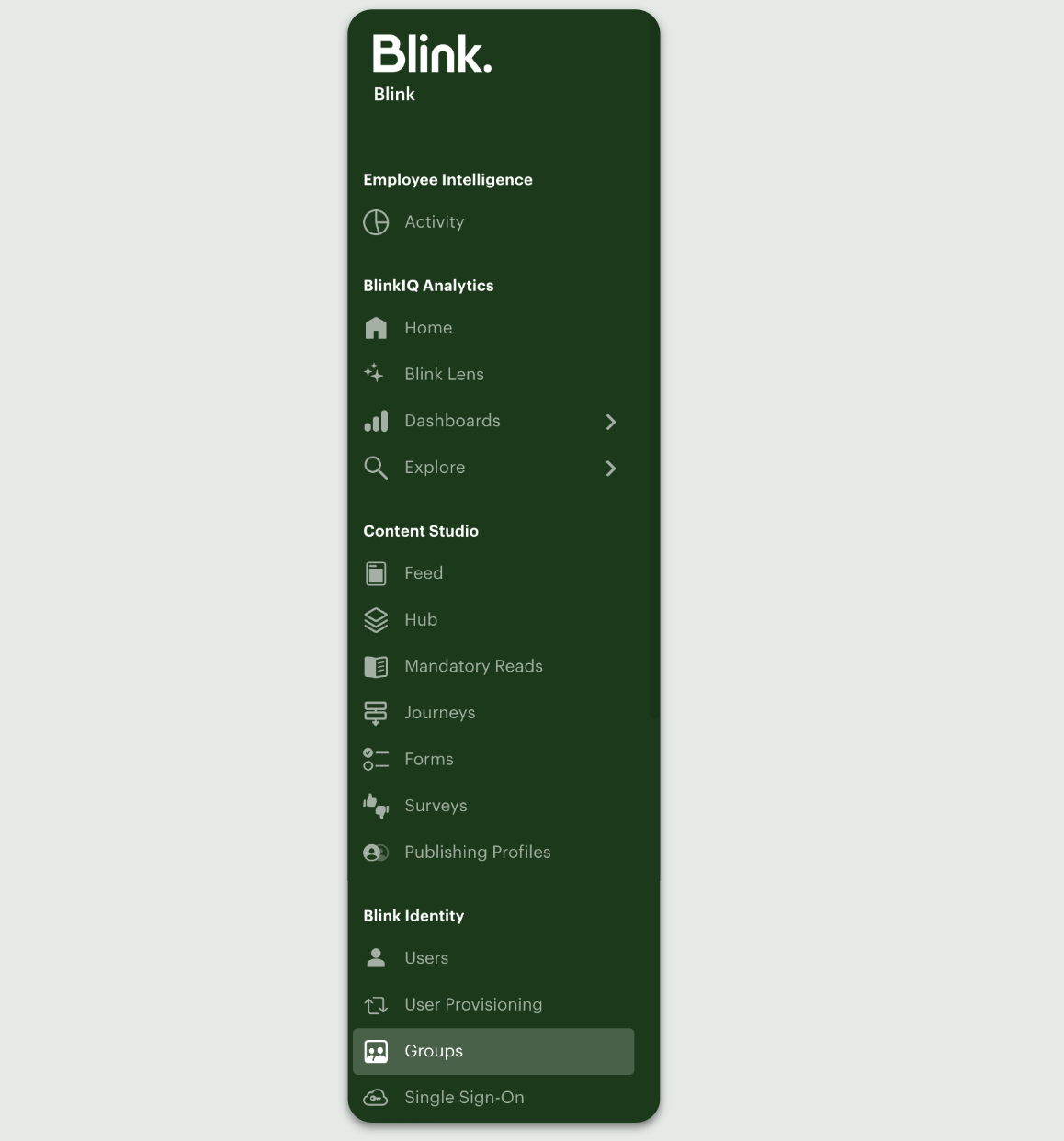Click the Blink Identity heading

click(x=413, y=916)
